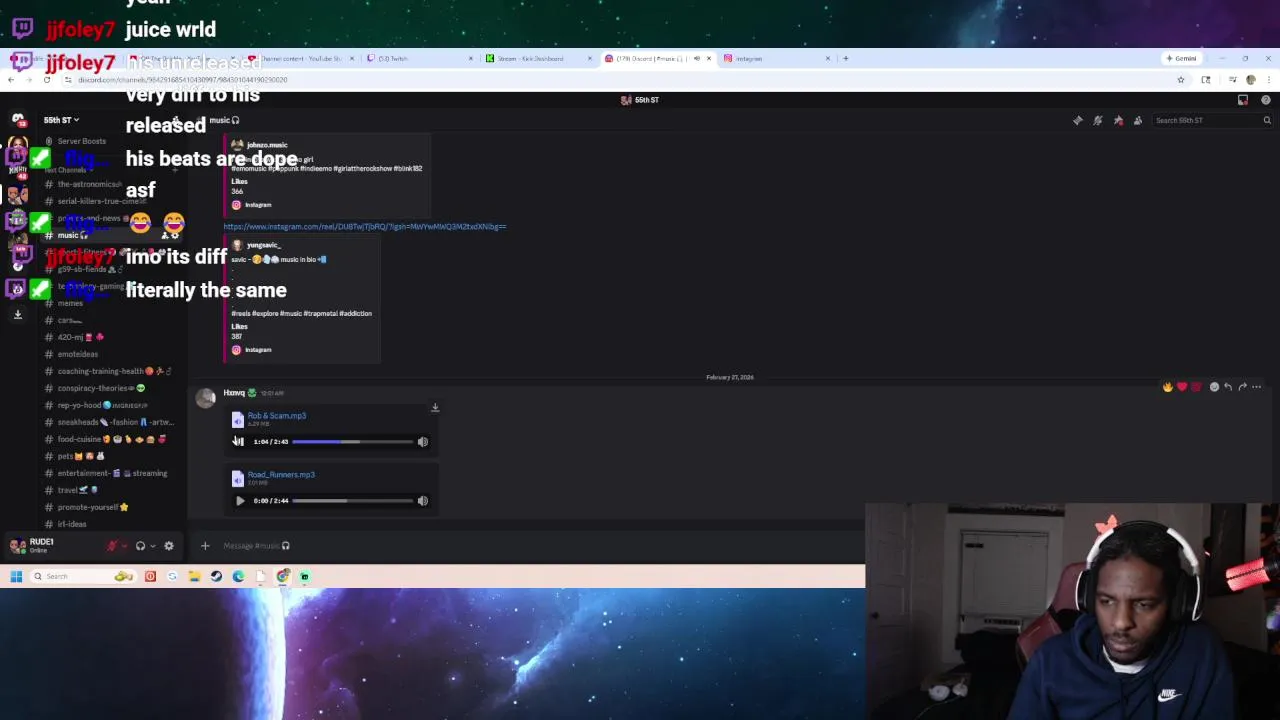
Task: Open Discord User Settings gear
Action: pyautogui.click(x=169, y=546)
